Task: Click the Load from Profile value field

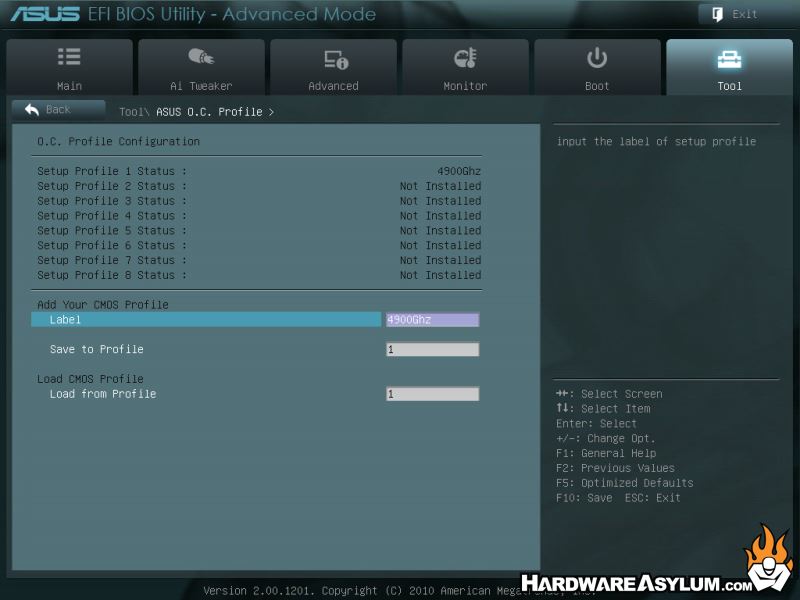Action: (433, 394)
